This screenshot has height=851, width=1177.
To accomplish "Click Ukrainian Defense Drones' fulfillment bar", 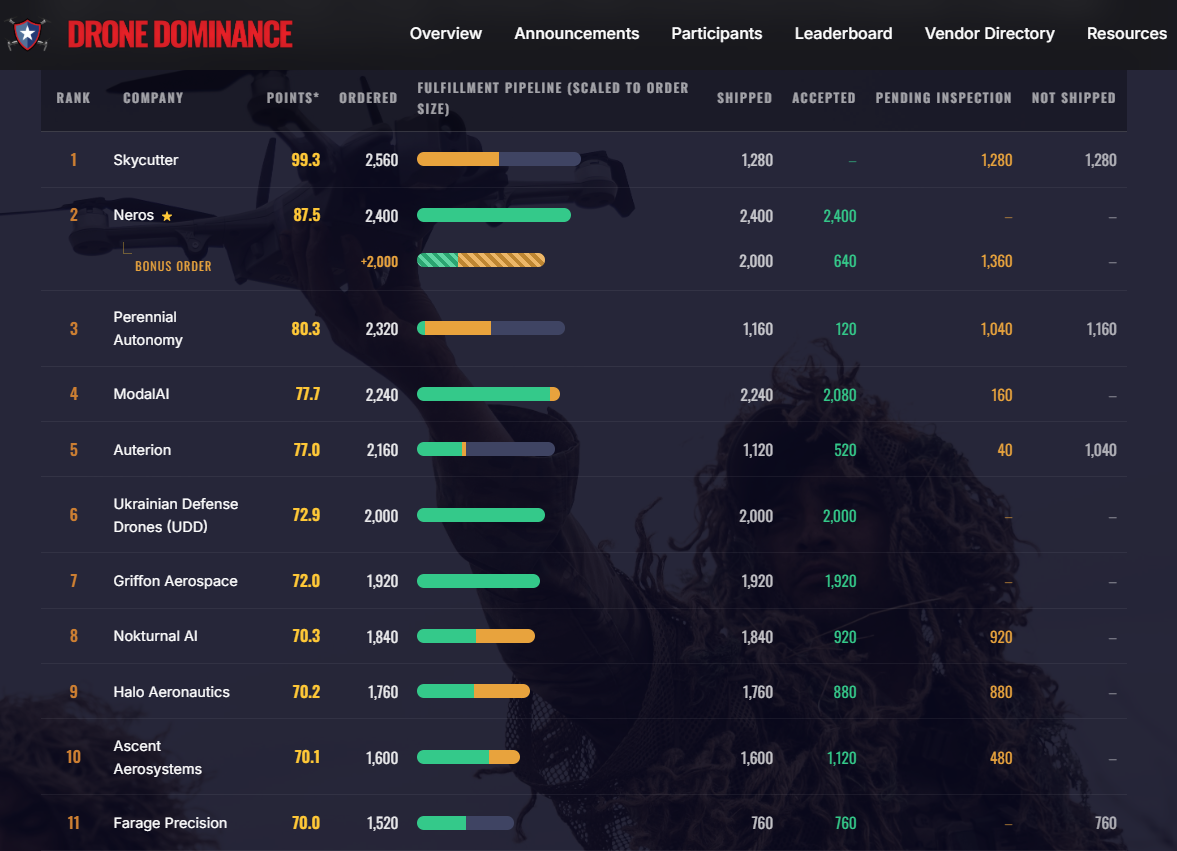I will tap(481, 515).
